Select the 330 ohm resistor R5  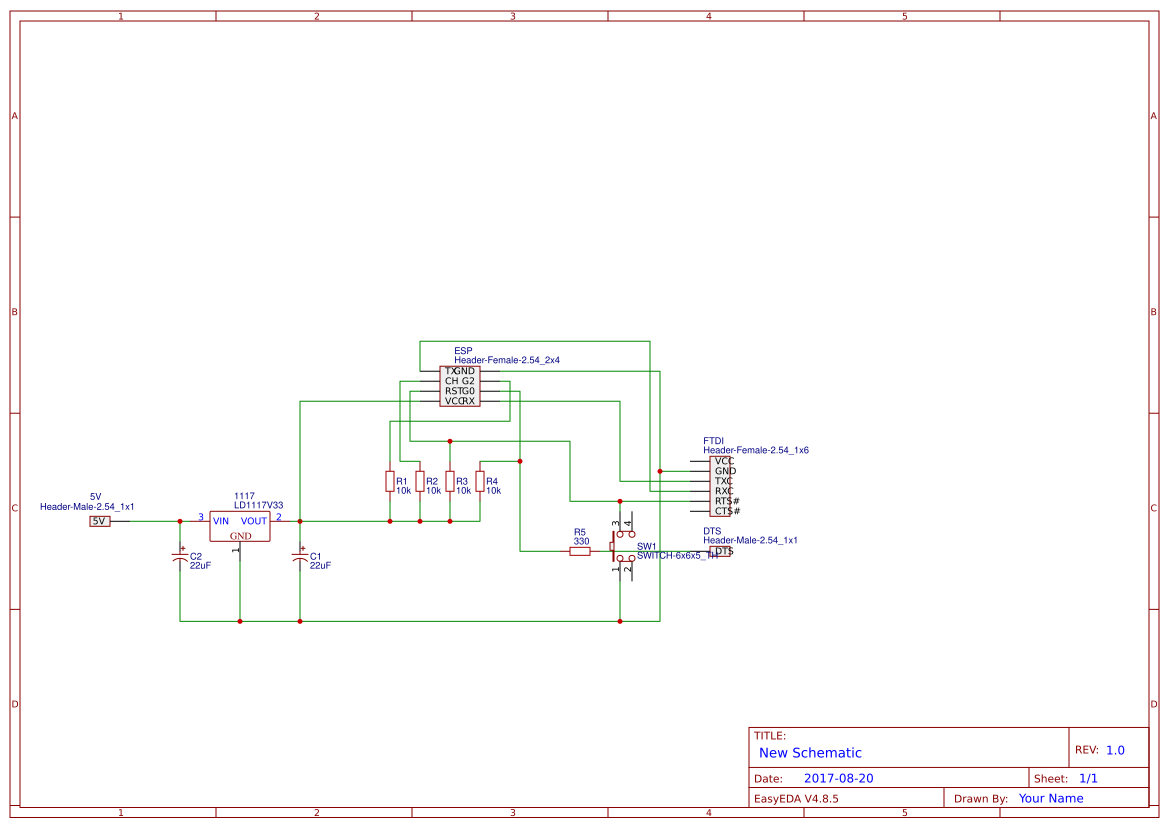point(580,551)
